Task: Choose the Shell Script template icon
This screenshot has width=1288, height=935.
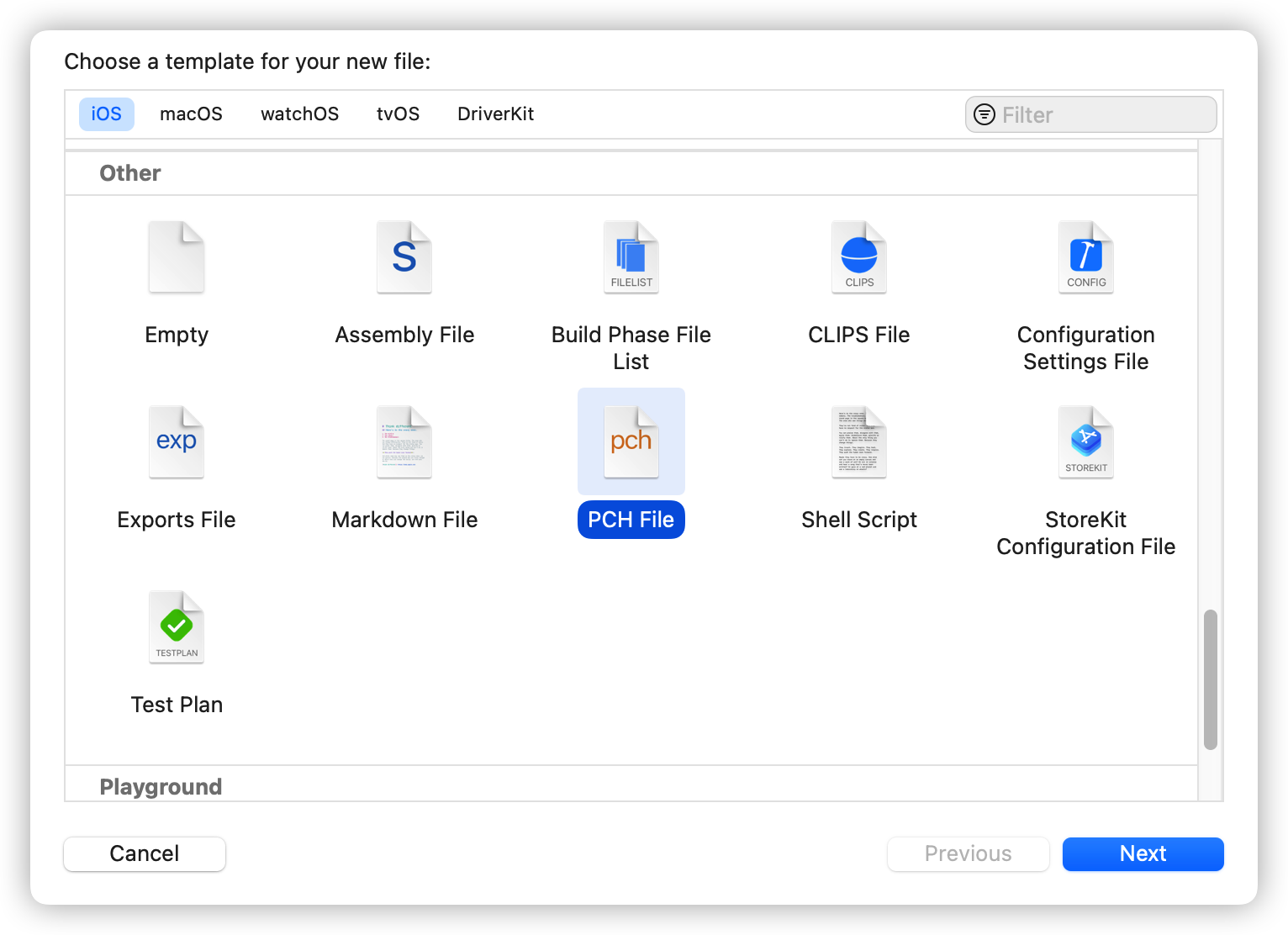Action: (859, 442)
